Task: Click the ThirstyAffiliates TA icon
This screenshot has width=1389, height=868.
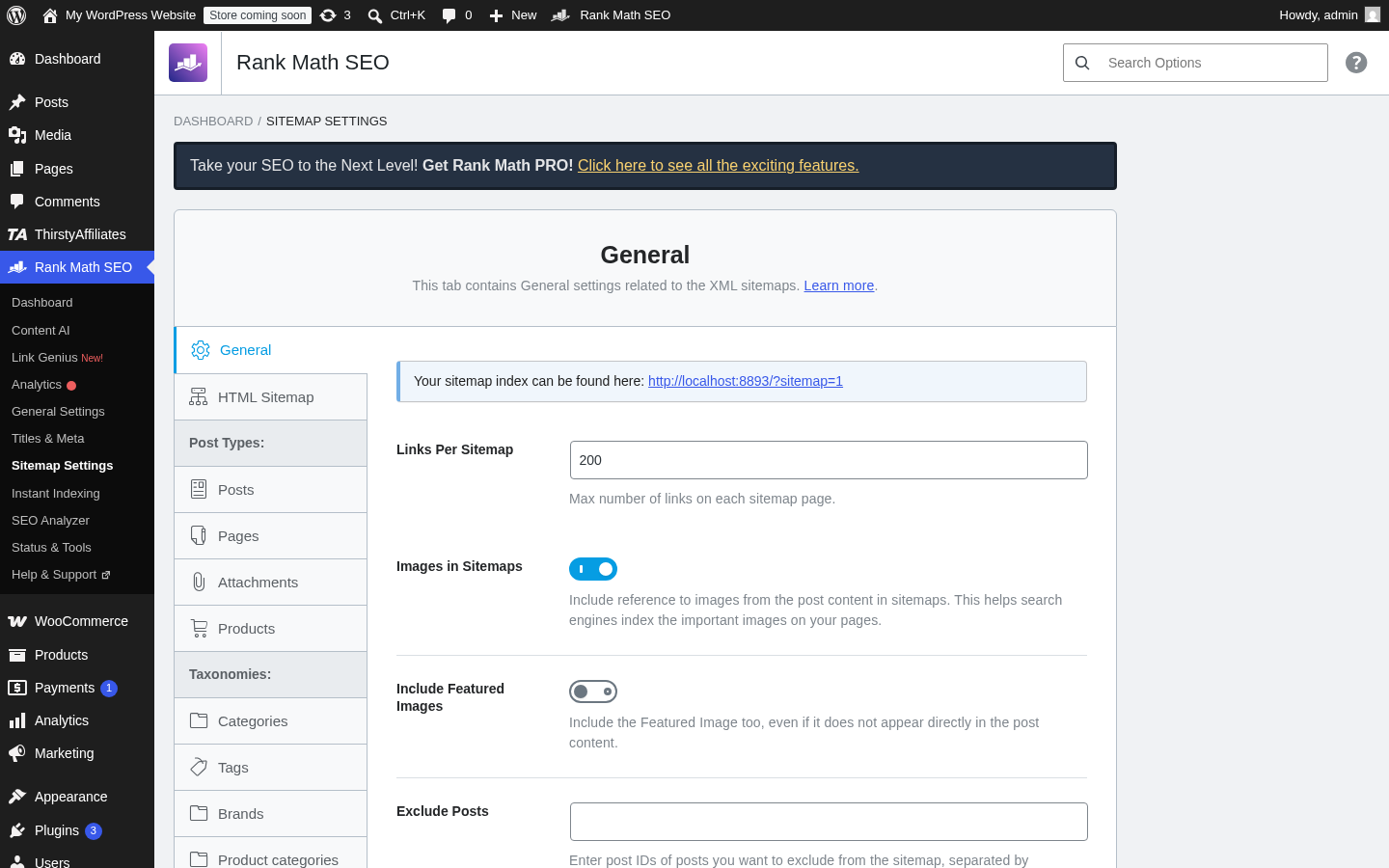Action: pos(17,234)
